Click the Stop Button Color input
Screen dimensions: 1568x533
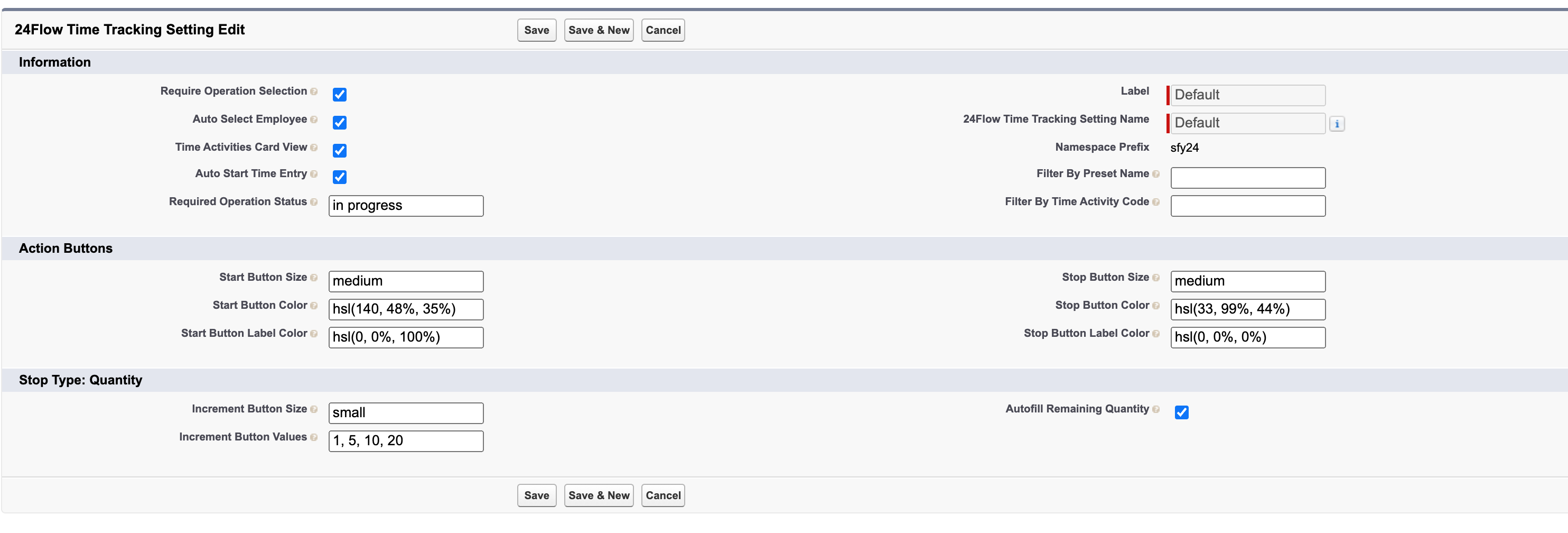pos(1247,309)
